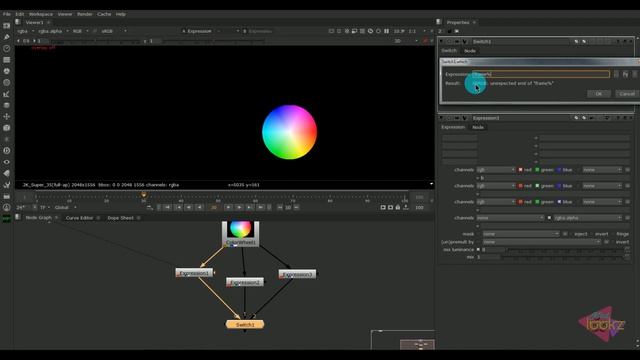Collapse the Expression1 properties panel arrow
Viewport: 640px width, 360px height.
442,118
